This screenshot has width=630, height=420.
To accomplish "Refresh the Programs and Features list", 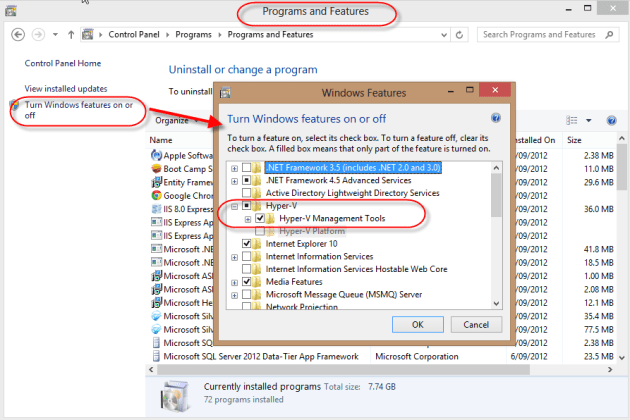I will pos(459,35).
